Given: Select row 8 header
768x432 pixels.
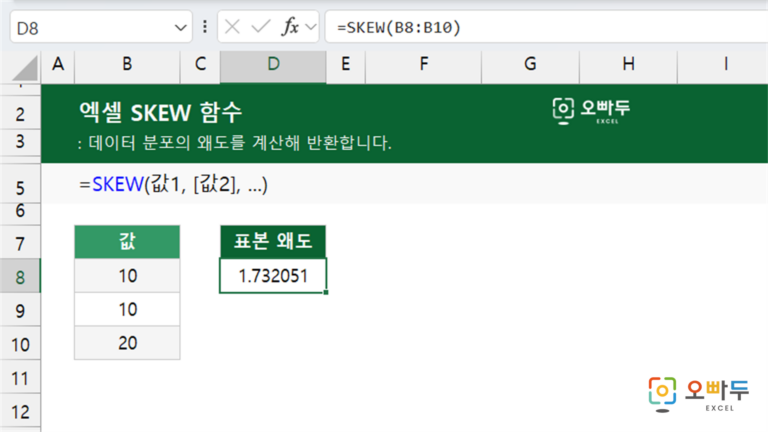Looking at the screenshot, I should [x=20, y=276].
